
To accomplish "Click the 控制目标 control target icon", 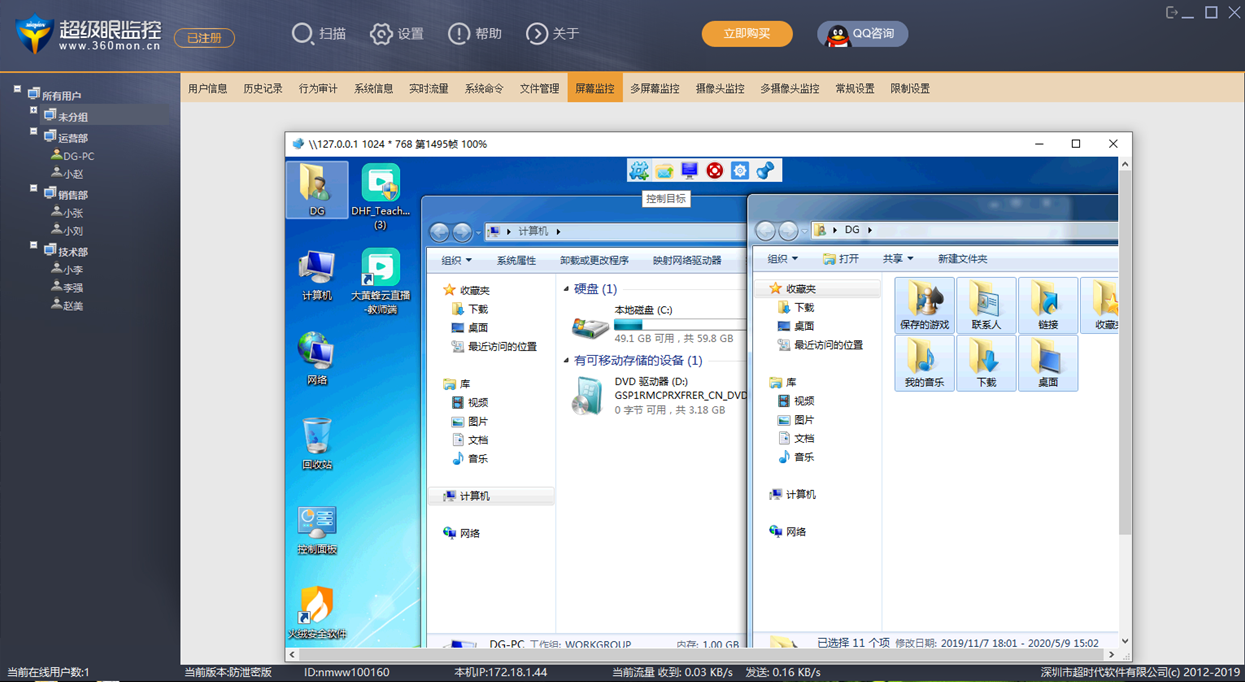I will (x=639, y=171).
